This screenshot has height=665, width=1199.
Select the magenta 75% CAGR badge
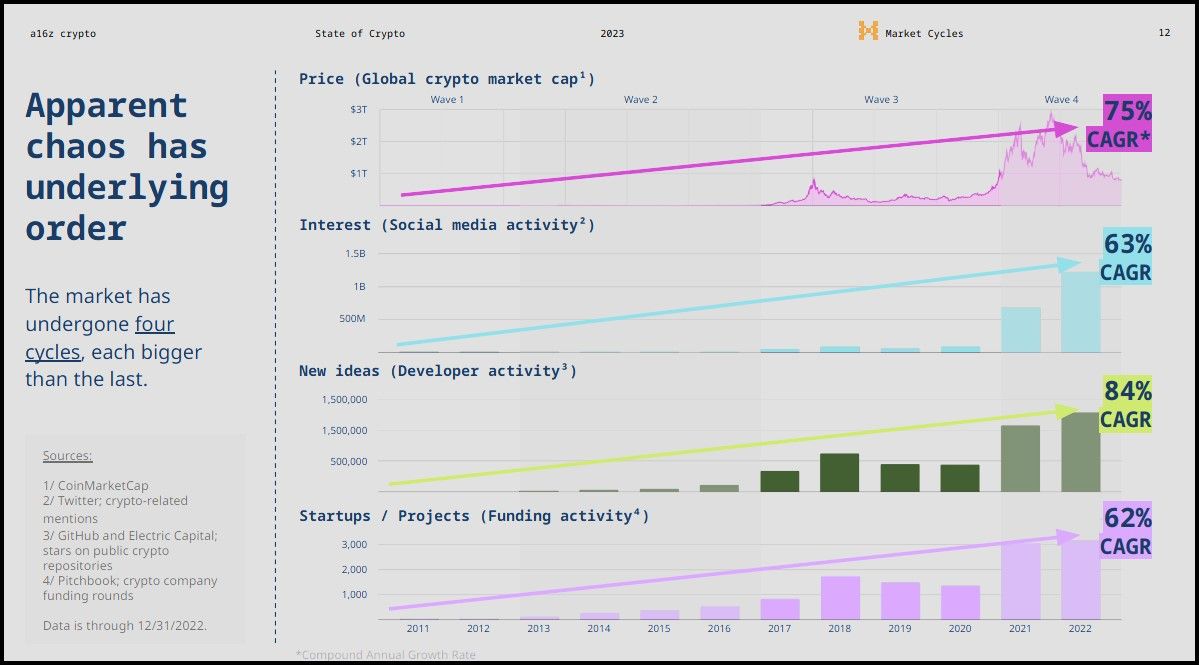(x=1120, y=125)
